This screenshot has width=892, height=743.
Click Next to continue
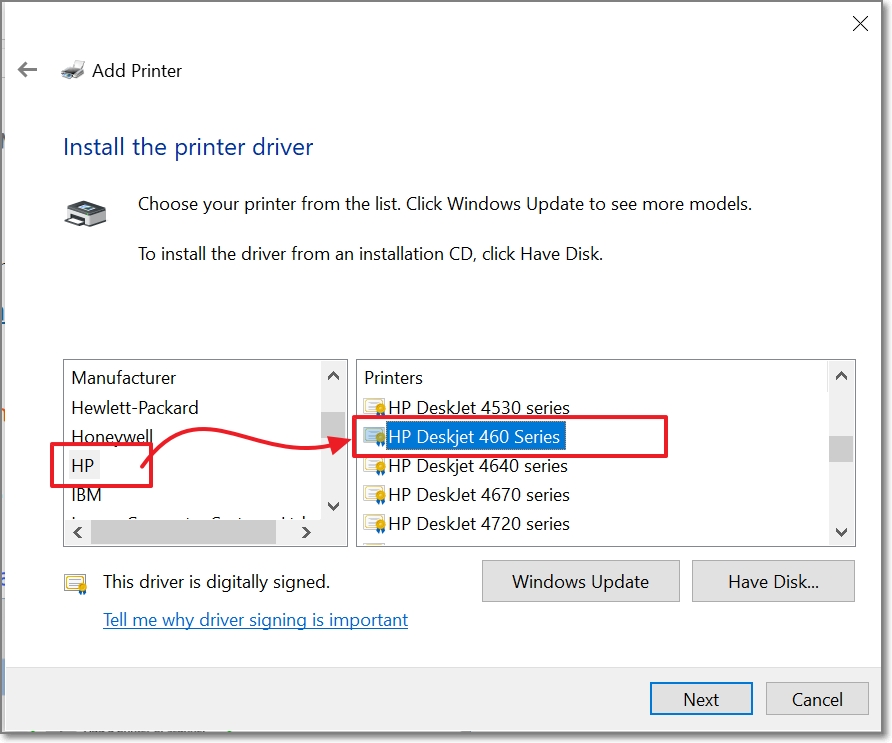pos(701,699)
